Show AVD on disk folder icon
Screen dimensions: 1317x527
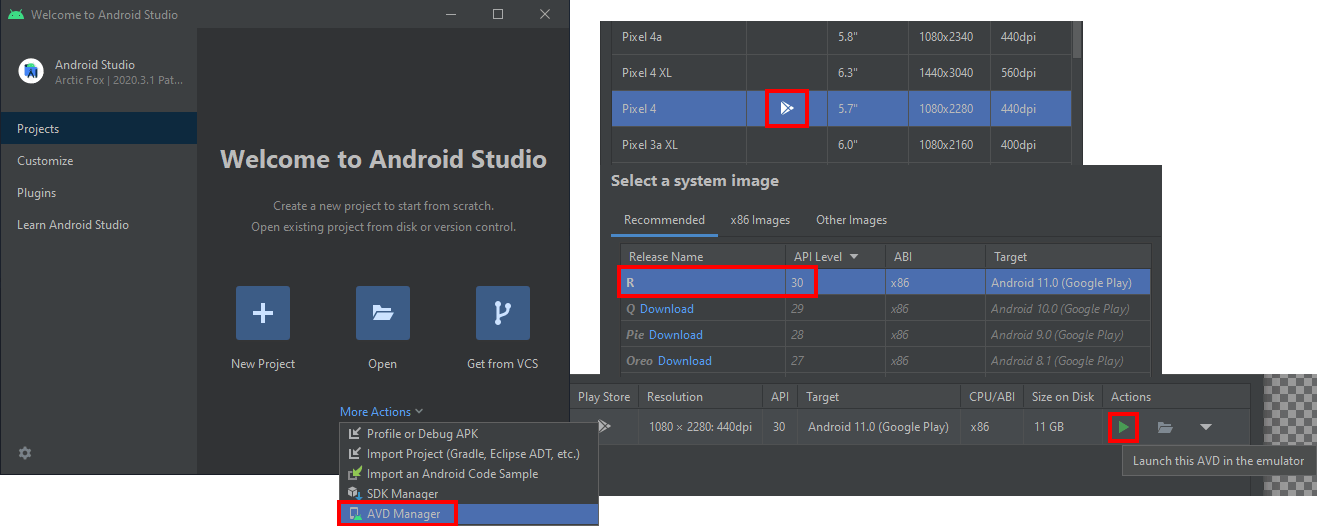[1165, 427]
